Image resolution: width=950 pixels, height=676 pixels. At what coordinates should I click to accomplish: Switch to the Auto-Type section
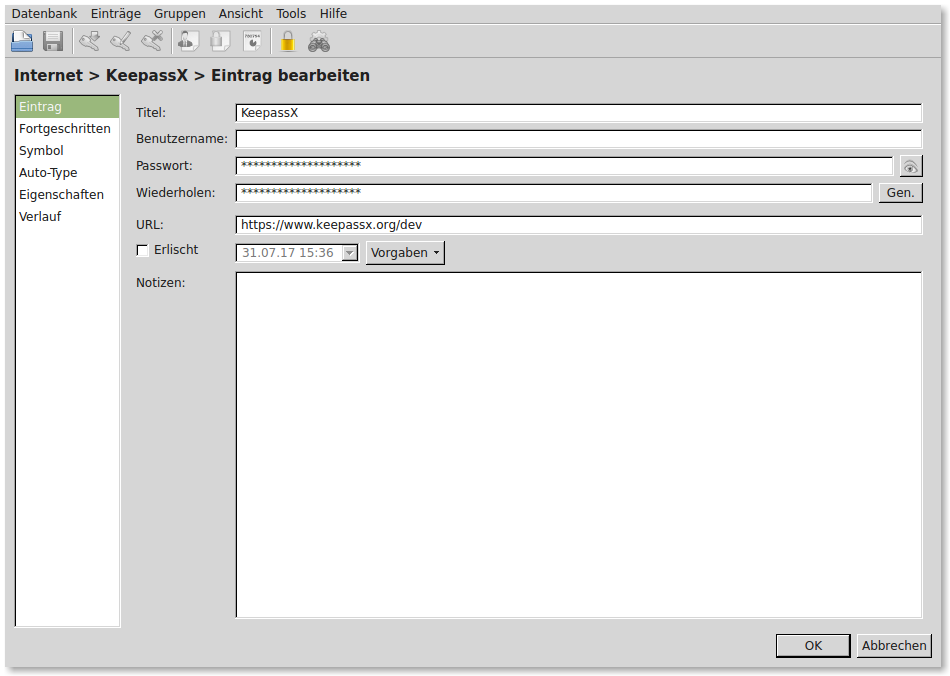[67, 173]
